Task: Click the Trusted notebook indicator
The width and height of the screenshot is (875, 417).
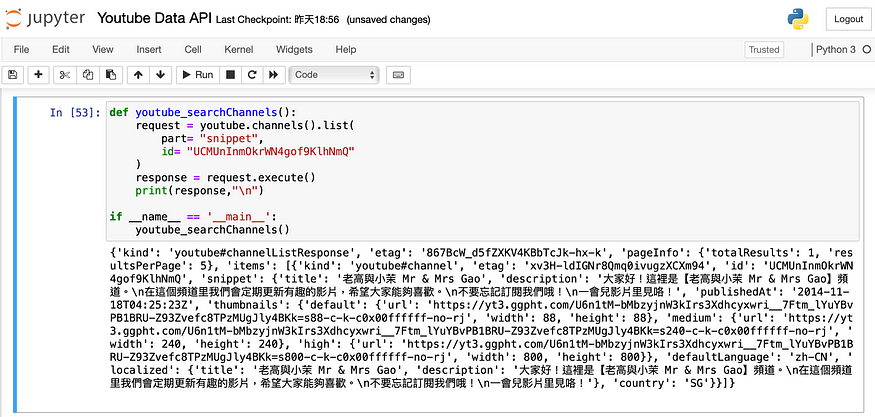Action: coord(764,50)
